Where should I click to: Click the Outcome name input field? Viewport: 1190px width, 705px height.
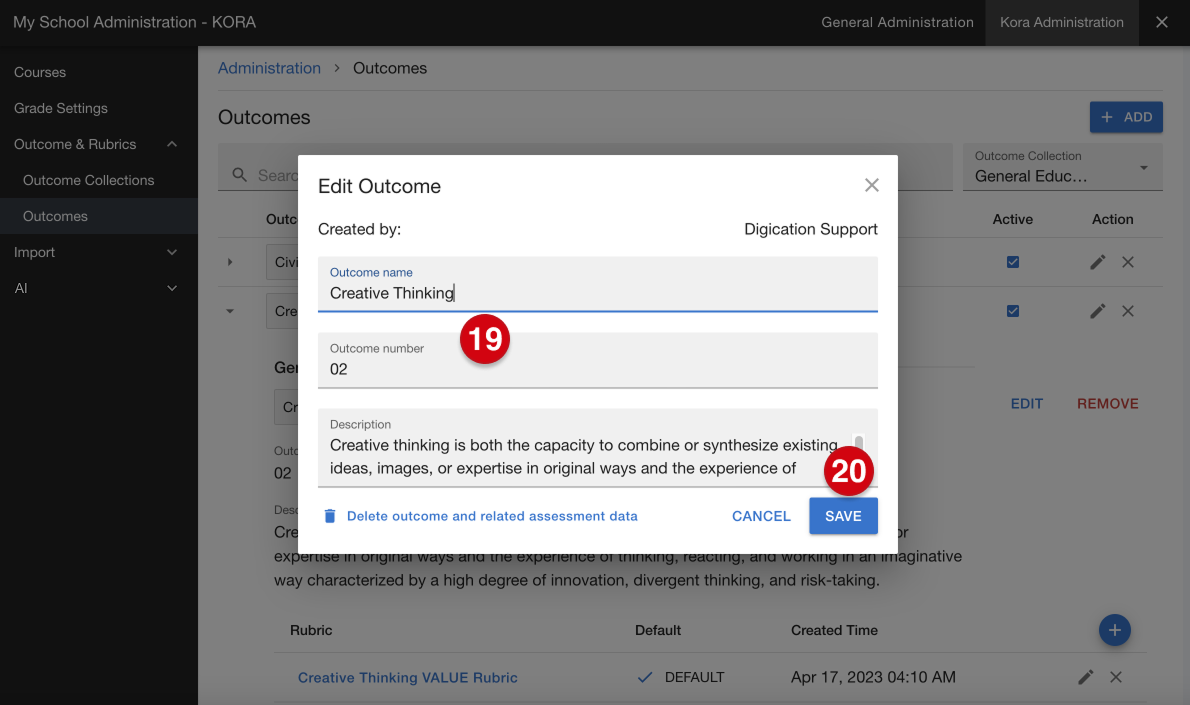pyautogui.click(x=597, y=284)
